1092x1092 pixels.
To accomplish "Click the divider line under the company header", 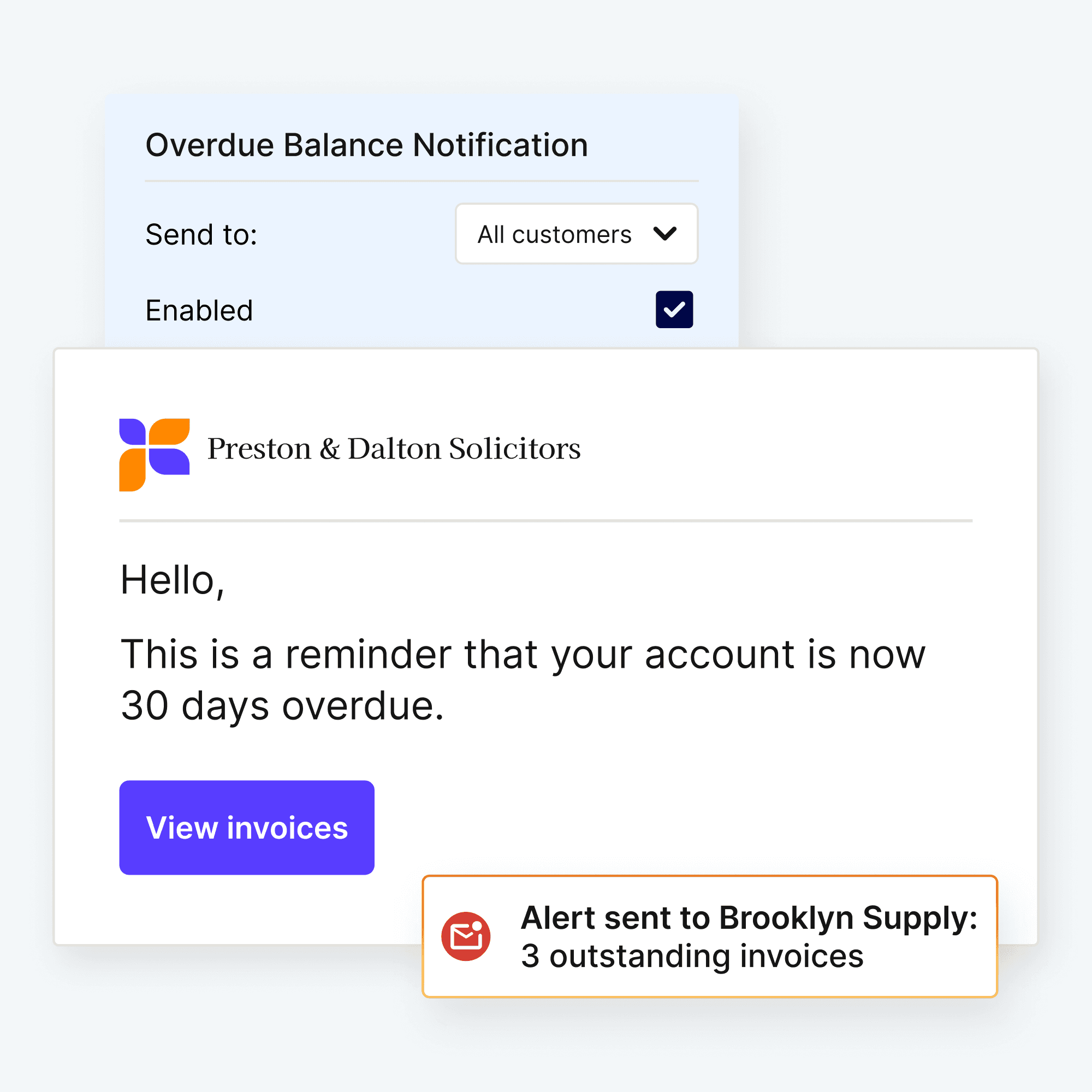I will [545, 520].
